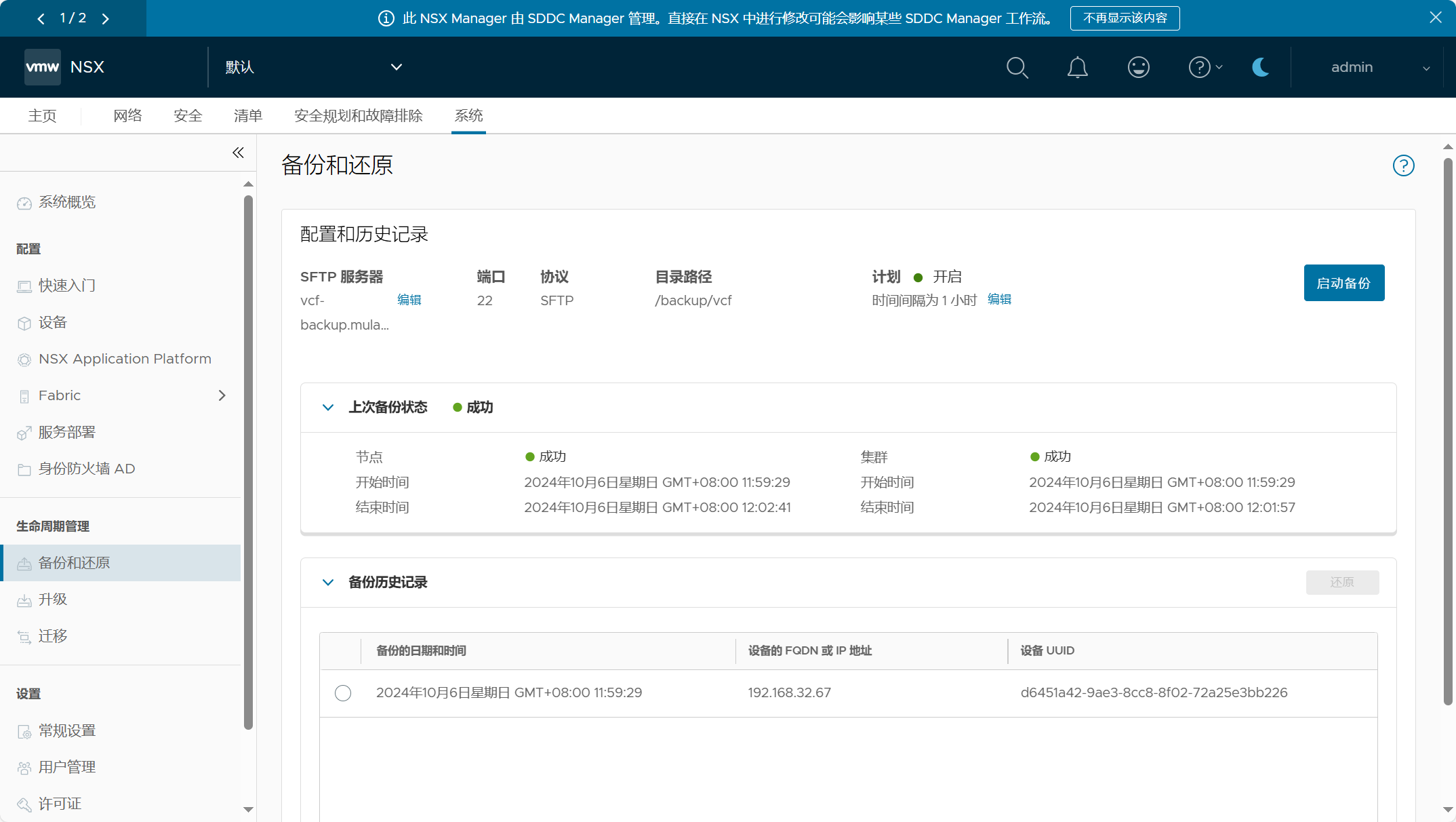
Task: Close the SDDC Manager banner
Action: [x=1435, y=18]
